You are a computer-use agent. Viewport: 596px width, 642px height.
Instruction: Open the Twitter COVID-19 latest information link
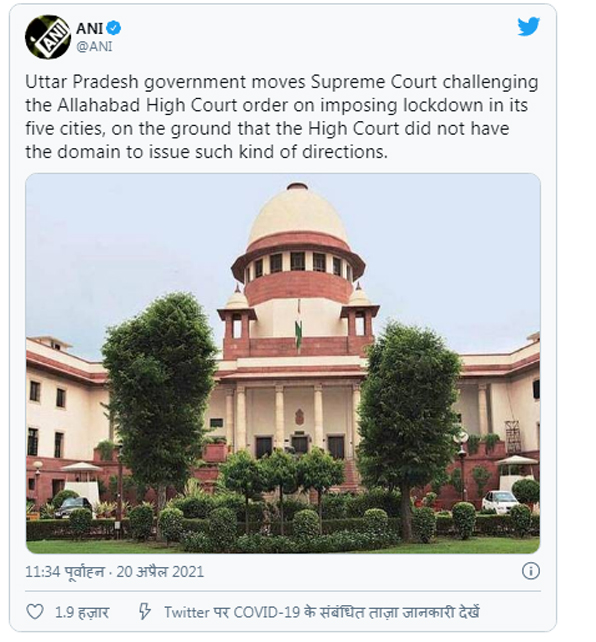pyautogui.click(x=321, y=612)
